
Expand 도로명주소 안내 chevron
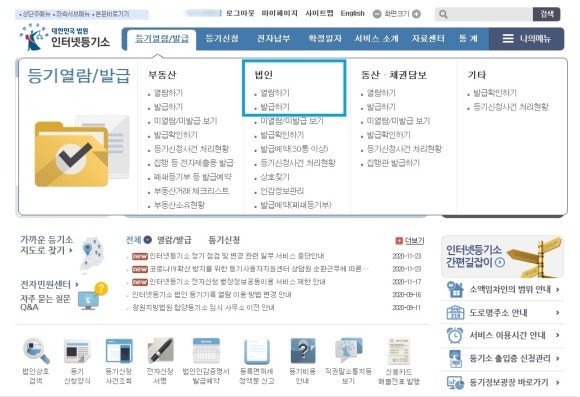coord(557,313)
